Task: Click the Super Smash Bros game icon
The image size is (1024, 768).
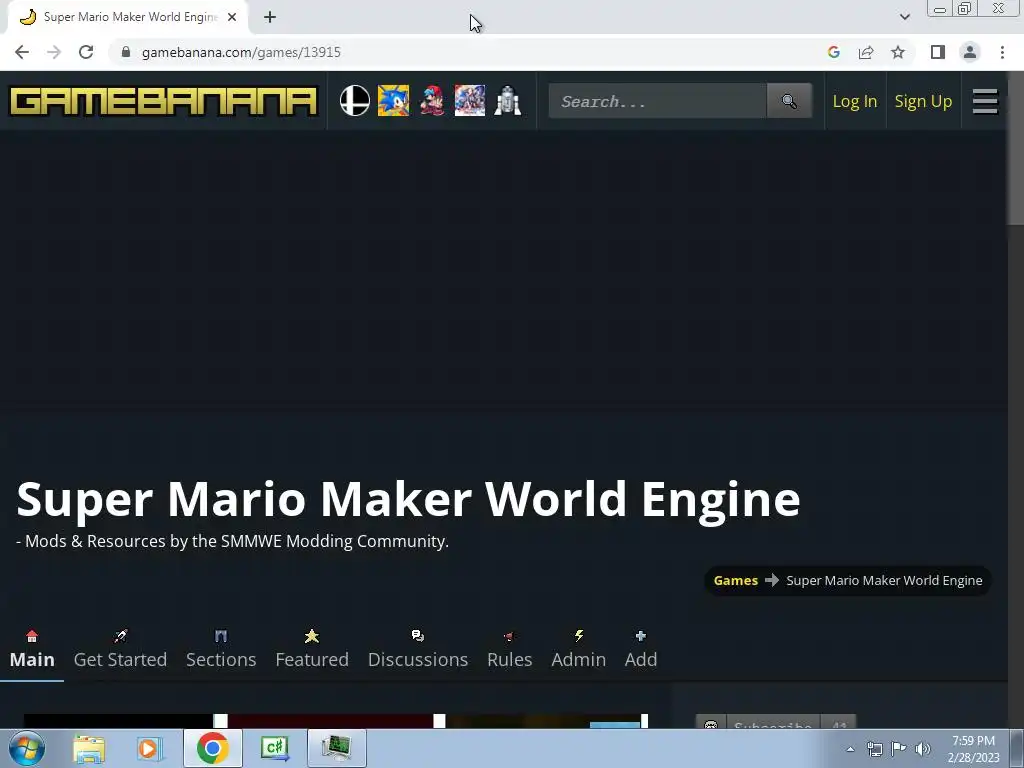Action: point(355,101)
